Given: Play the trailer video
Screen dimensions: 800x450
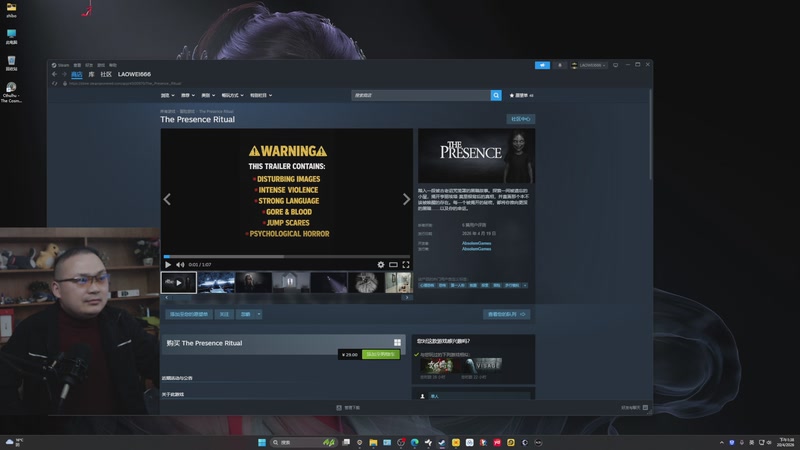Looking at the screenshot, I should 168,265.
